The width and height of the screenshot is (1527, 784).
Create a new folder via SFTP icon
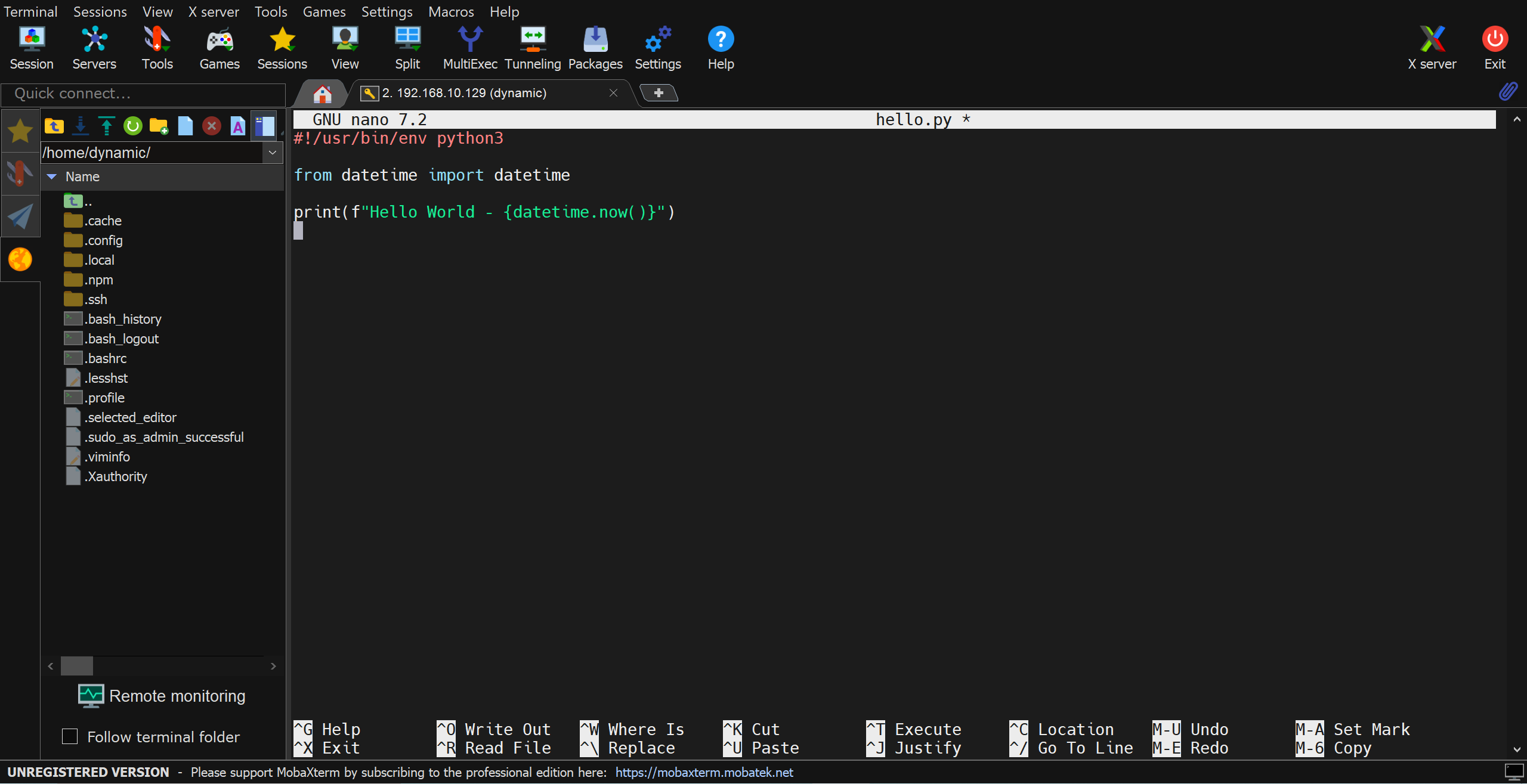159,126
